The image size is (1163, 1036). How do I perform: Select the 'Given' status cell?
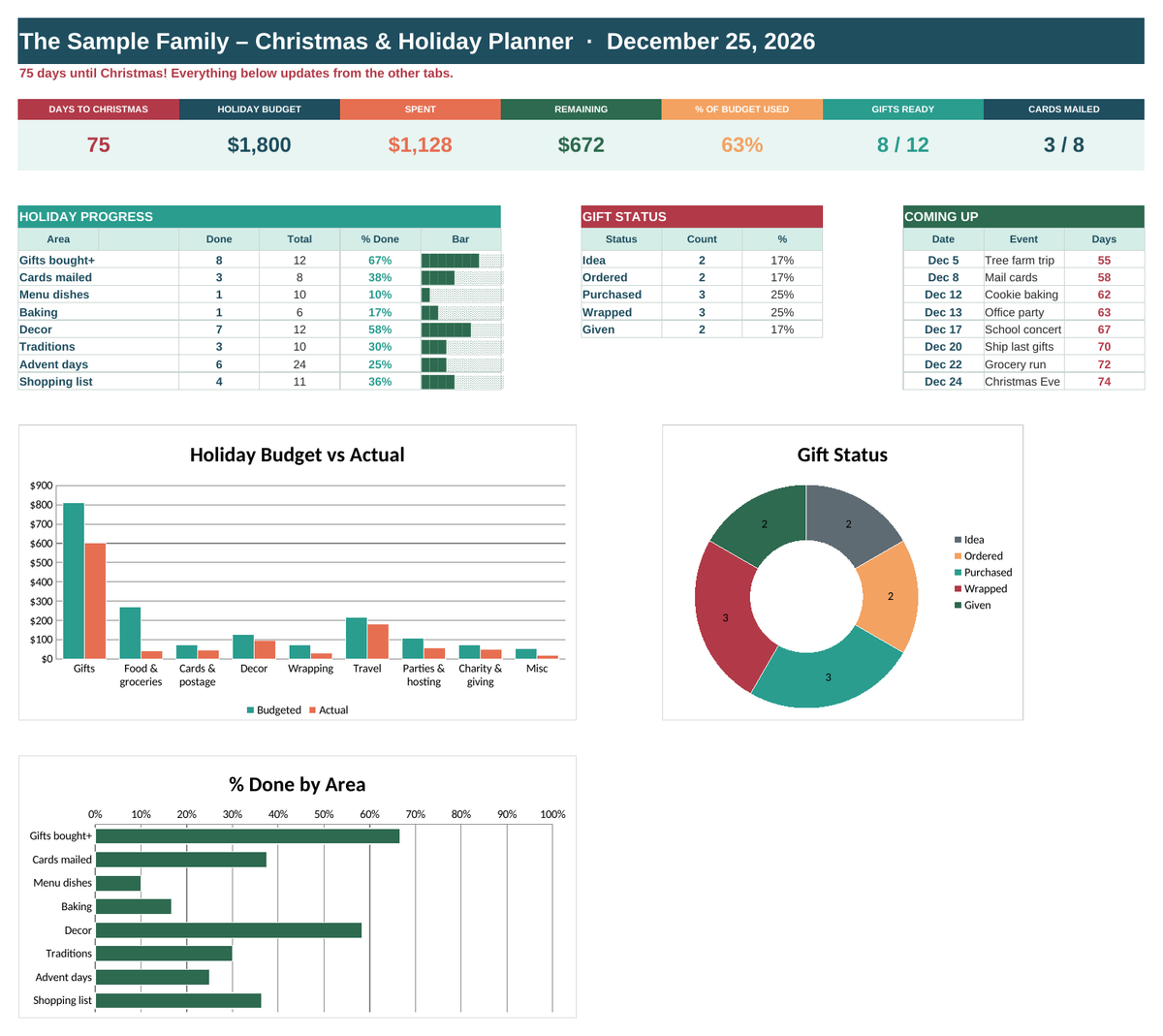[x=621, y=330]
